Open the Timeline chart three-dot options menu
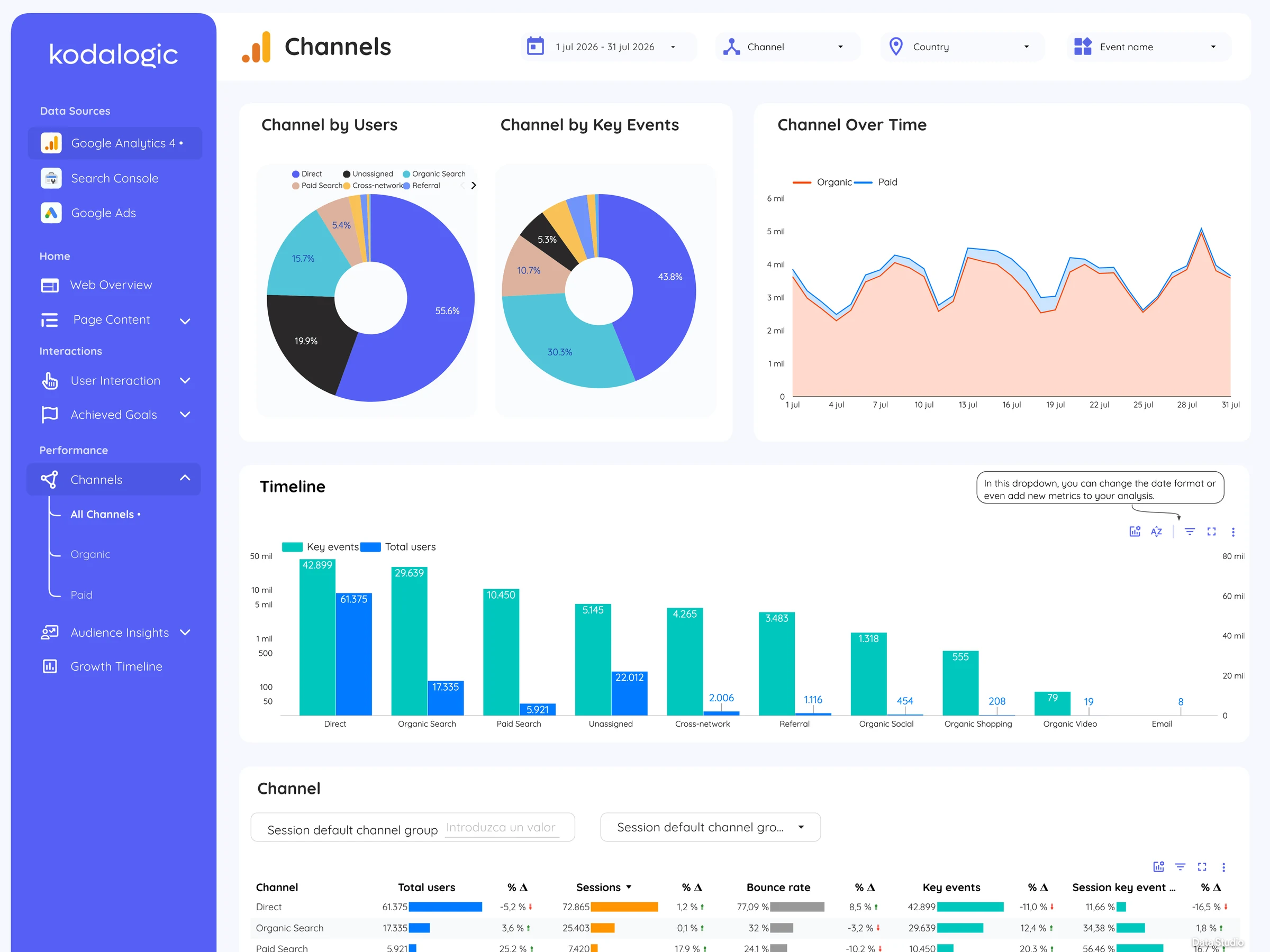This screenshot has height=952, width=1270. pyautogui.click(x=1233, y=532)
